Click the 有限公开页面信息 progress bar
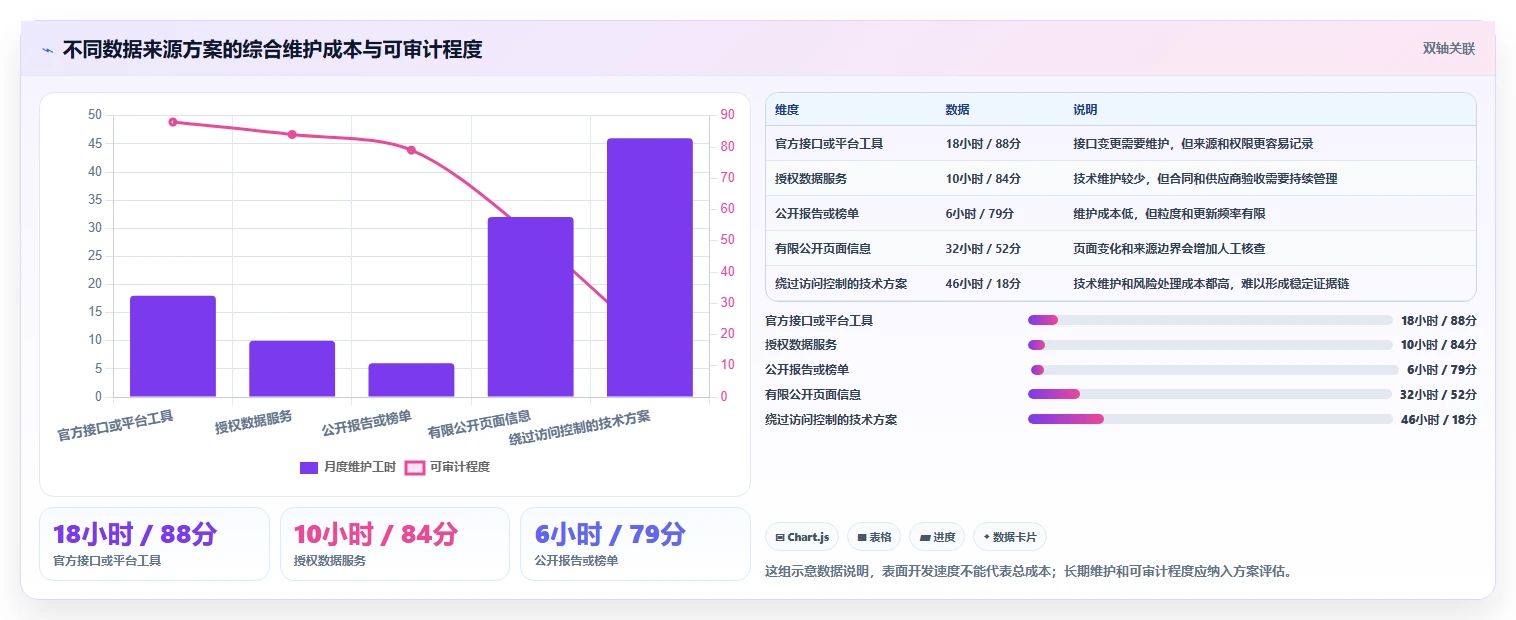The image size is (1516, 620). pyautogui.click(x=1210, y=394)
